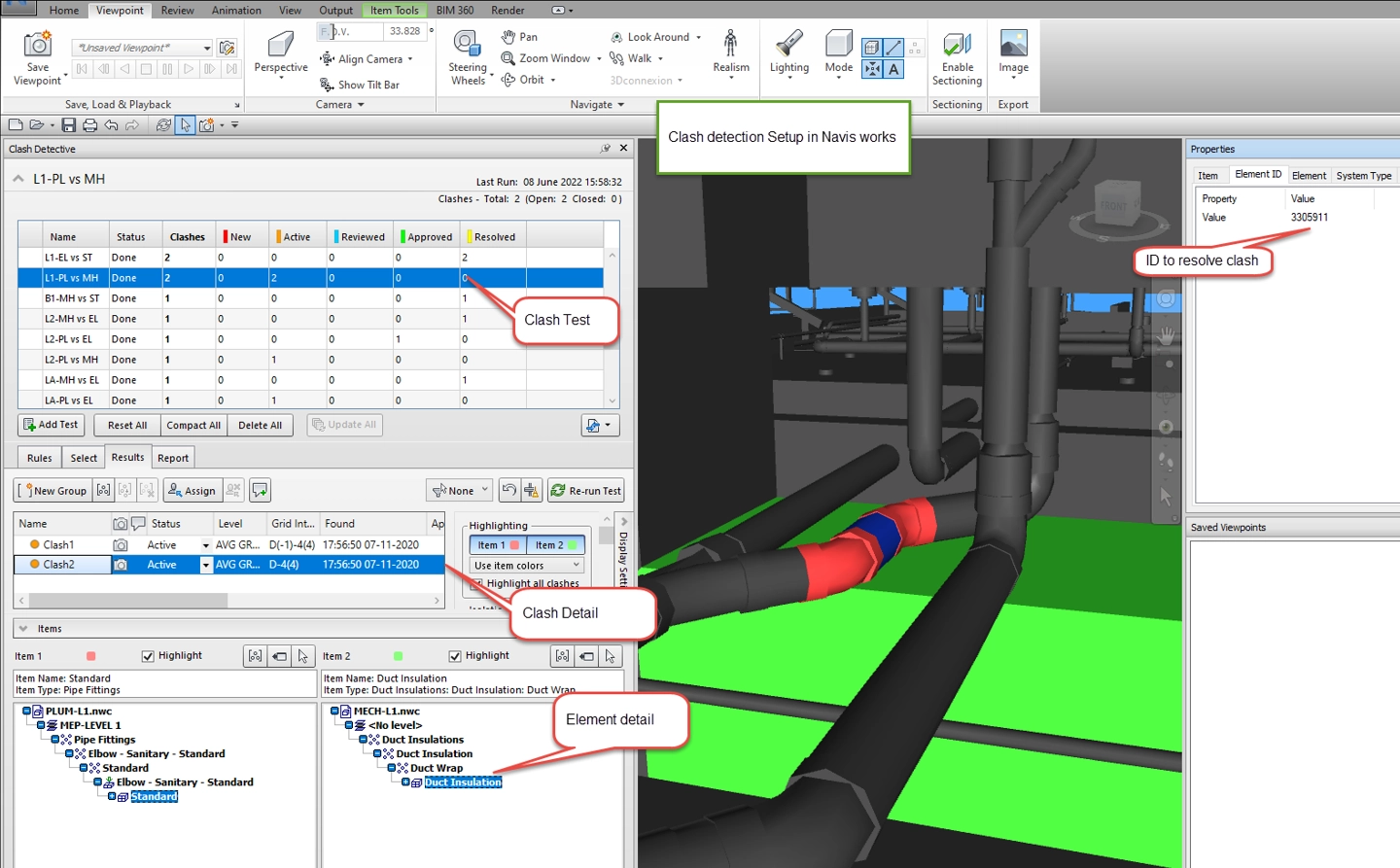Select the Perspective camera icon
The width and height of the screenshot is (1400, 868).
point(281,44)
